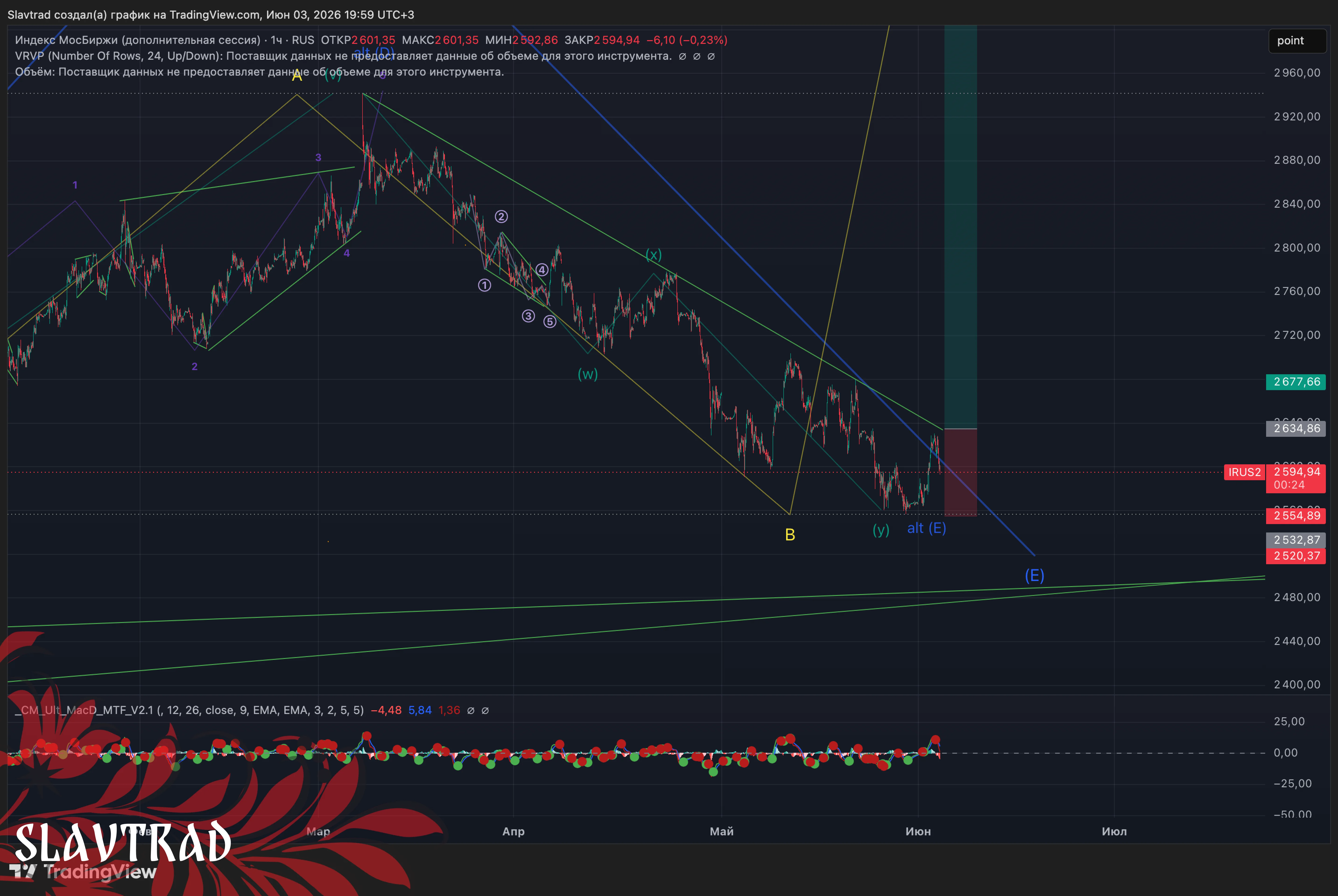Select the purple wave label "1"

click(x=75, y=185)
